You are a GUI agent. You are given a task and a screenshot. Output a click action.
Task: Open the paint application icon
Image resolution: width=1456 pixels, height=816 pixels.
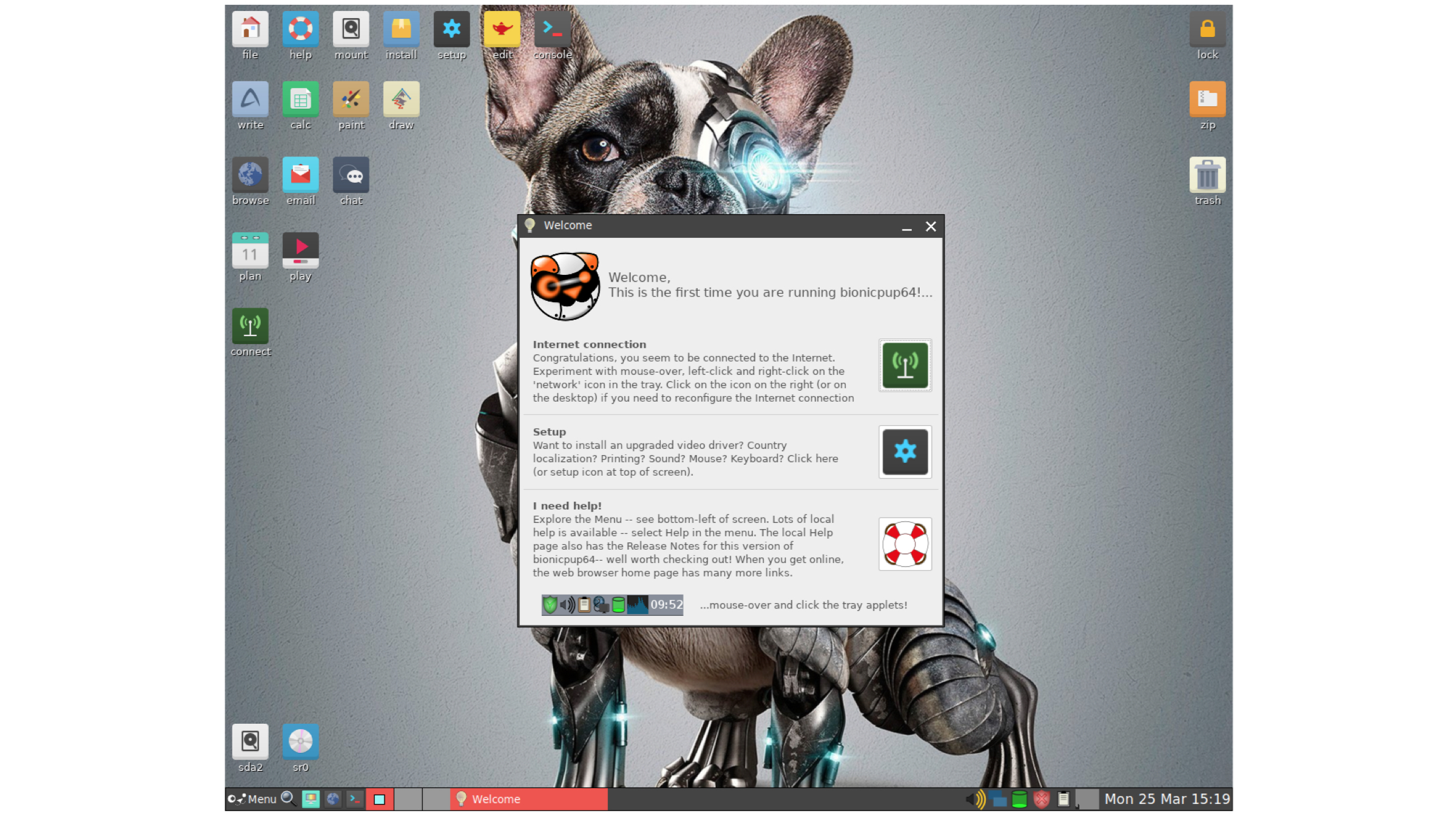click(x=351, y=99)
